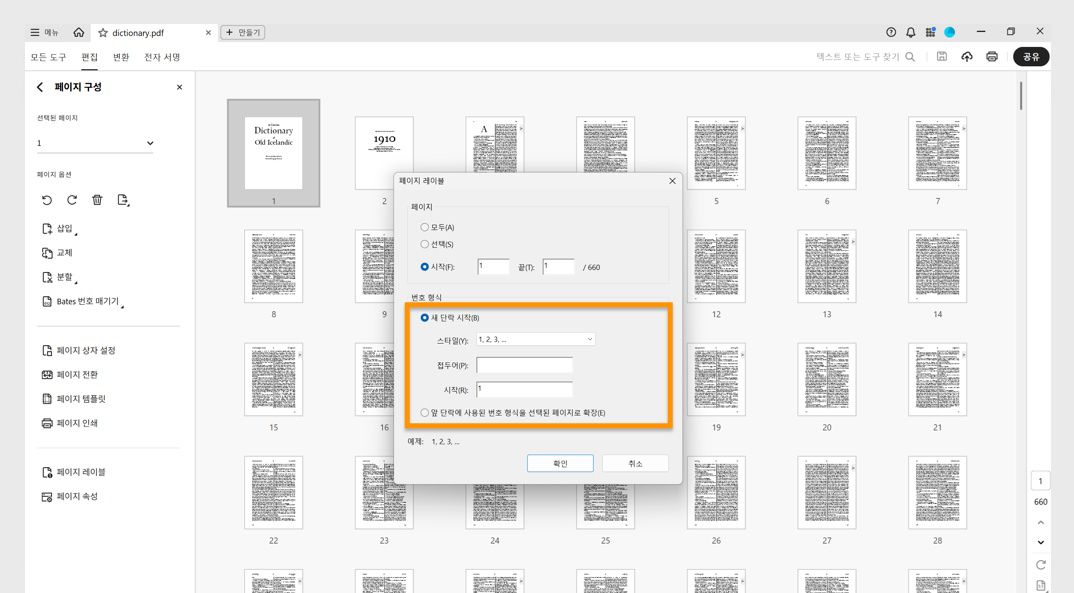
Task: Close the dictionary.pdf tab
Action: [x=208, y=32]
